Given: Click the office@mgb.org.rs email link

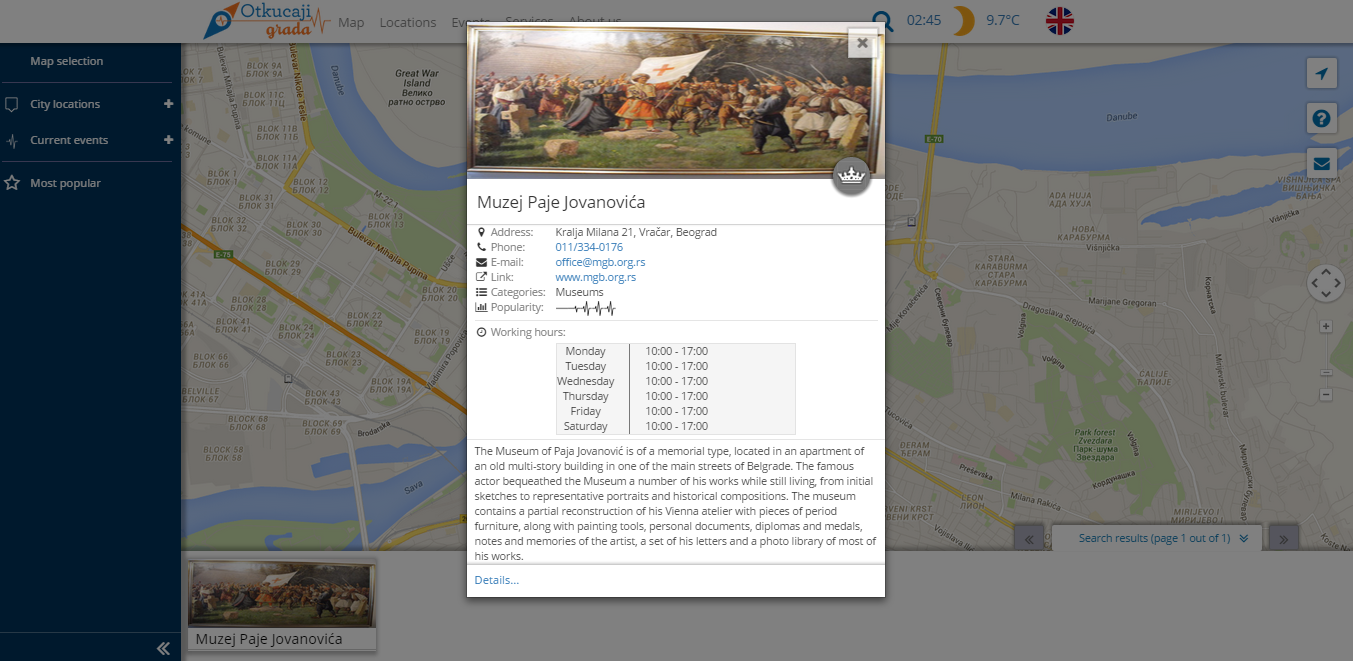Looking at the screenshot, I should click(600, 262).
